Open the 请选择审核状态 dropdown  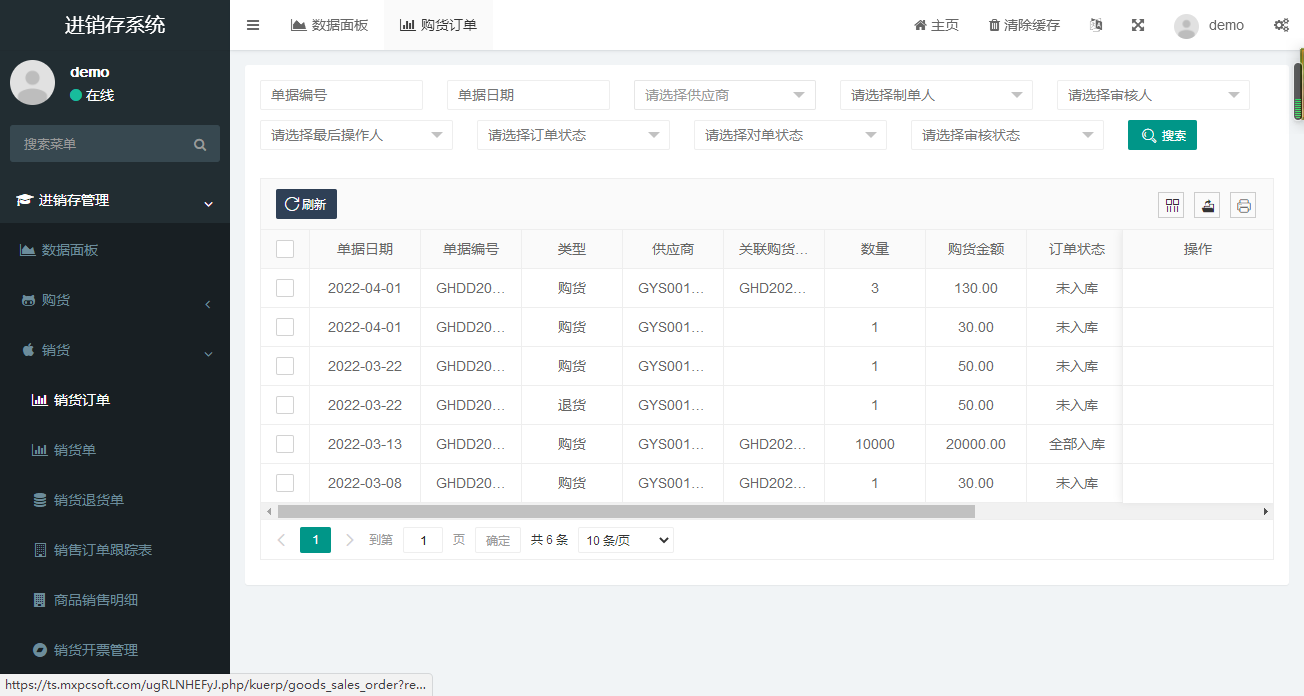click(1007, 135)
